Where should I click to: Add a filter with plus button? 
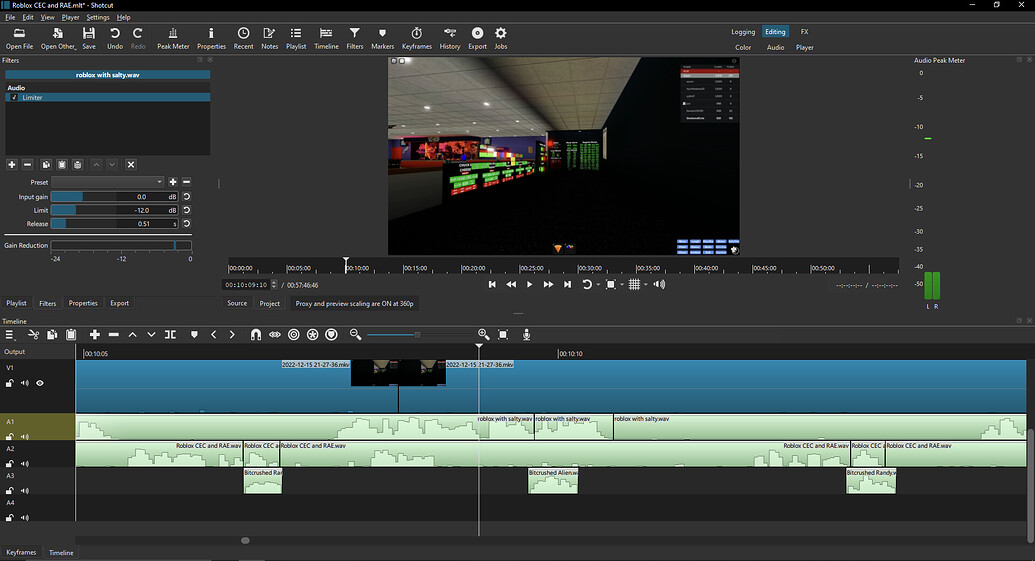click(11, 164)
